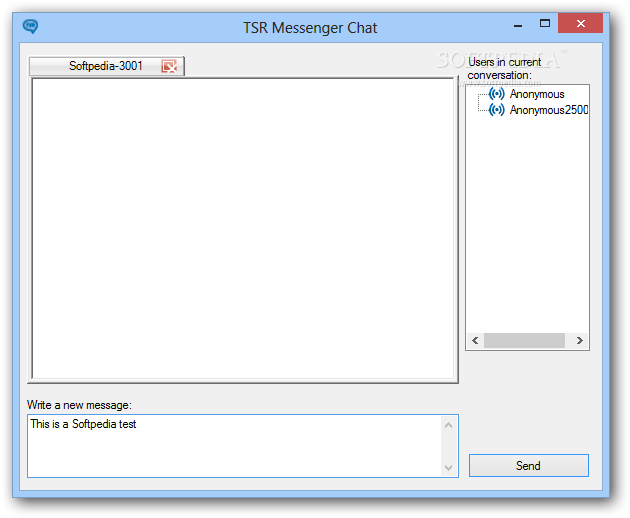Close the Softpedia-3001 conversation tab
This screenshot has width=630, height=518.
(169, 66)
